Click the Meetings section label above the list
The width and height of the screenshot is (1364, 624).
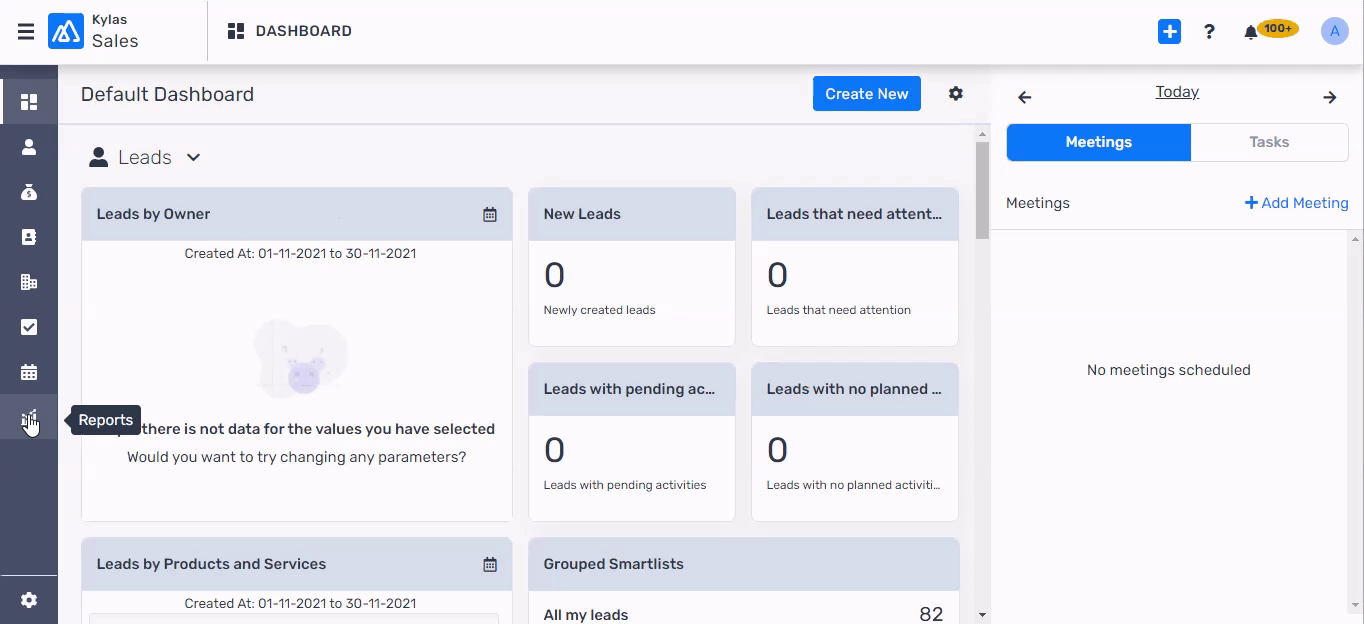click(1038, 203)
